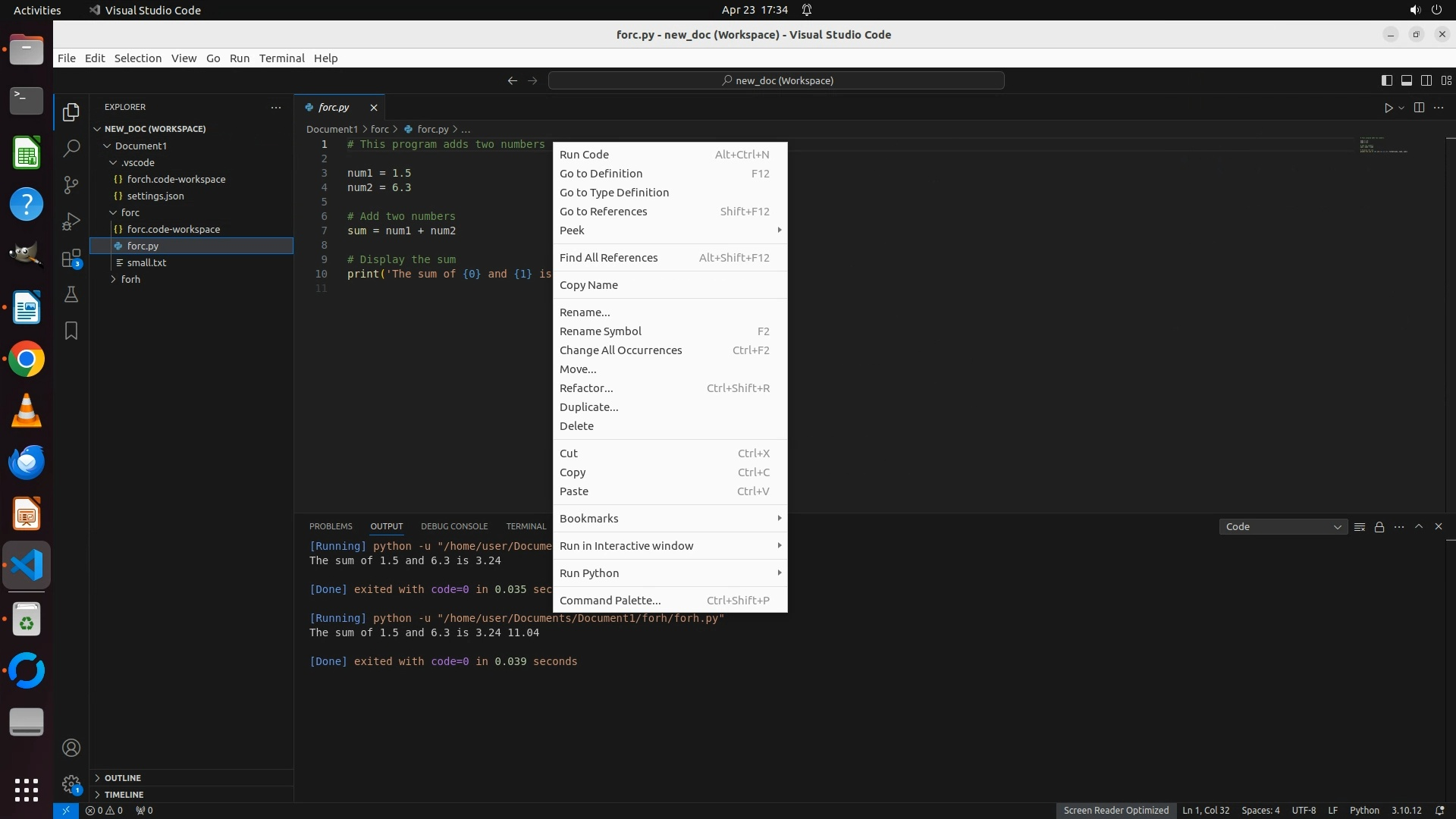Open Run and Debug view icon
This screenshot has width=1456, height=819.
click(x=71, y=221)
